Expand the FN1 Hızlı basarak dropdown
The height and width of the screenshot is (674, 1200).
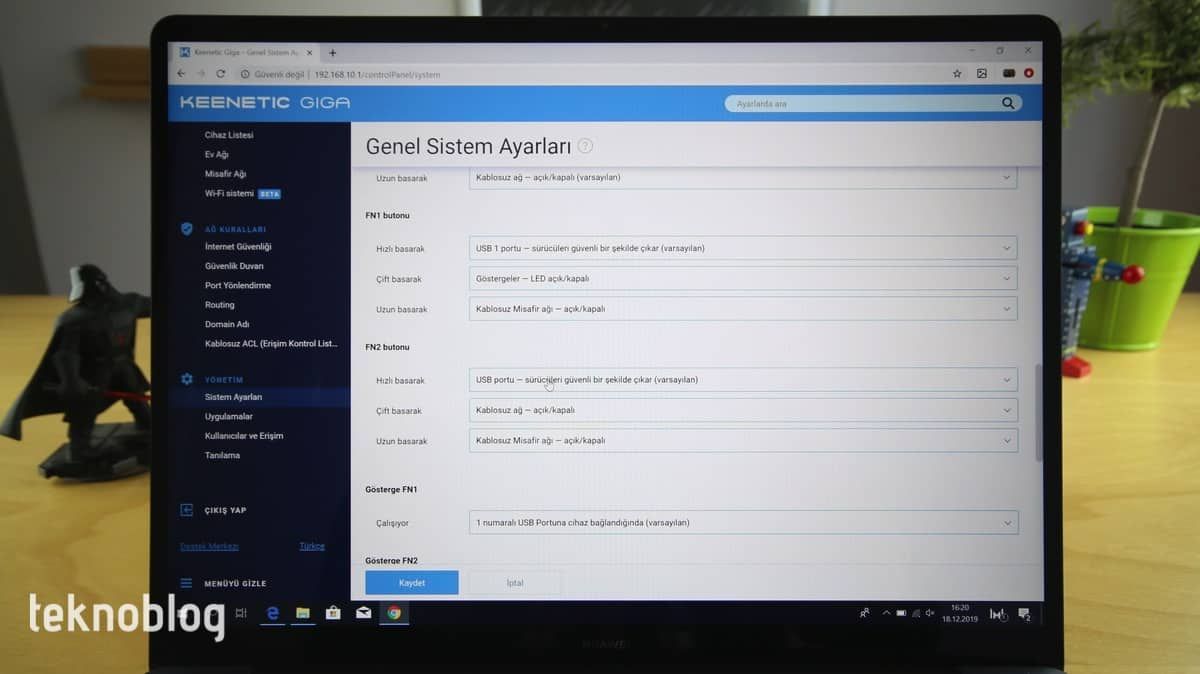coord(742,248)
